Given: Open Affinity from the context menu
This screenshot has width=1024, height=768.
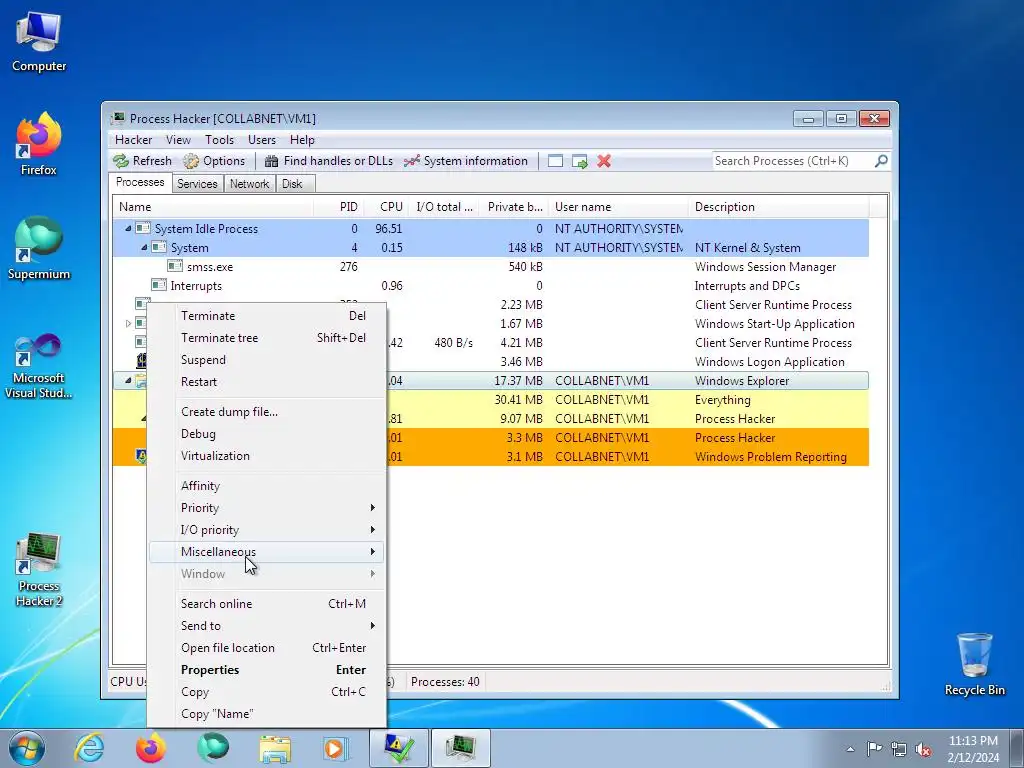Looking at the screenshot, I should coord(266,486).
